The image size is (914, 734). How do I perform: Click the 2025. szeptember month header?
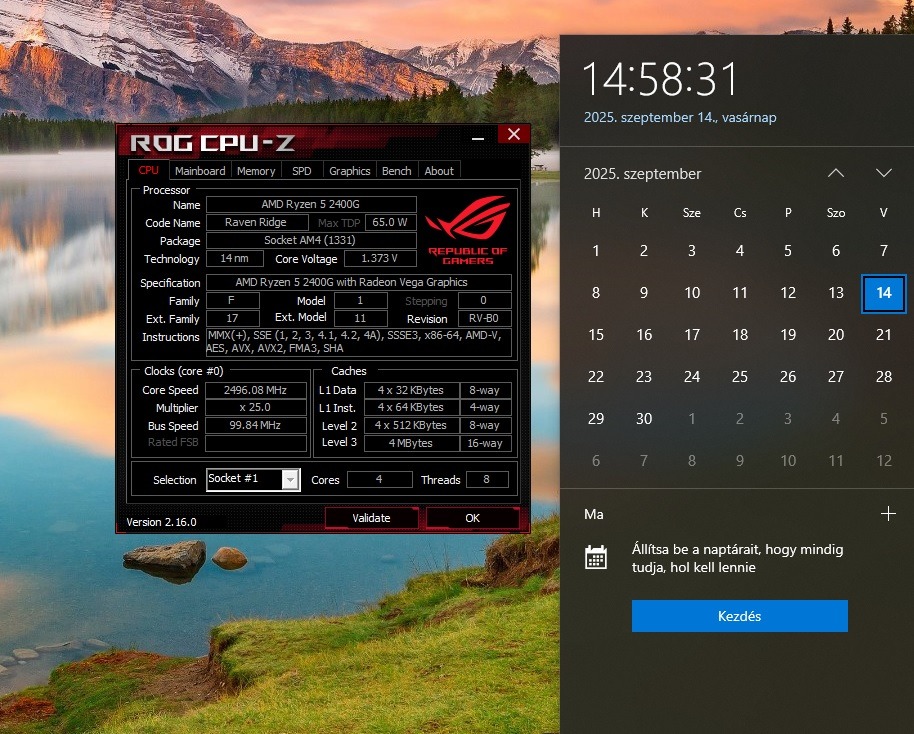pyautogui.click(x=642, y=174)
